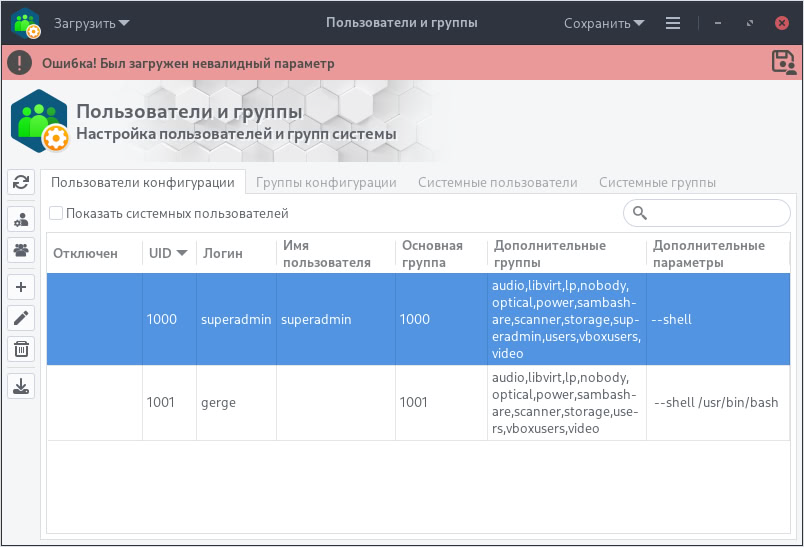The width and height of the screenshot is (804, 547).
Task: Open the 'Системные группы' tab
Action: pyautogui.click(x=657, y=182)
